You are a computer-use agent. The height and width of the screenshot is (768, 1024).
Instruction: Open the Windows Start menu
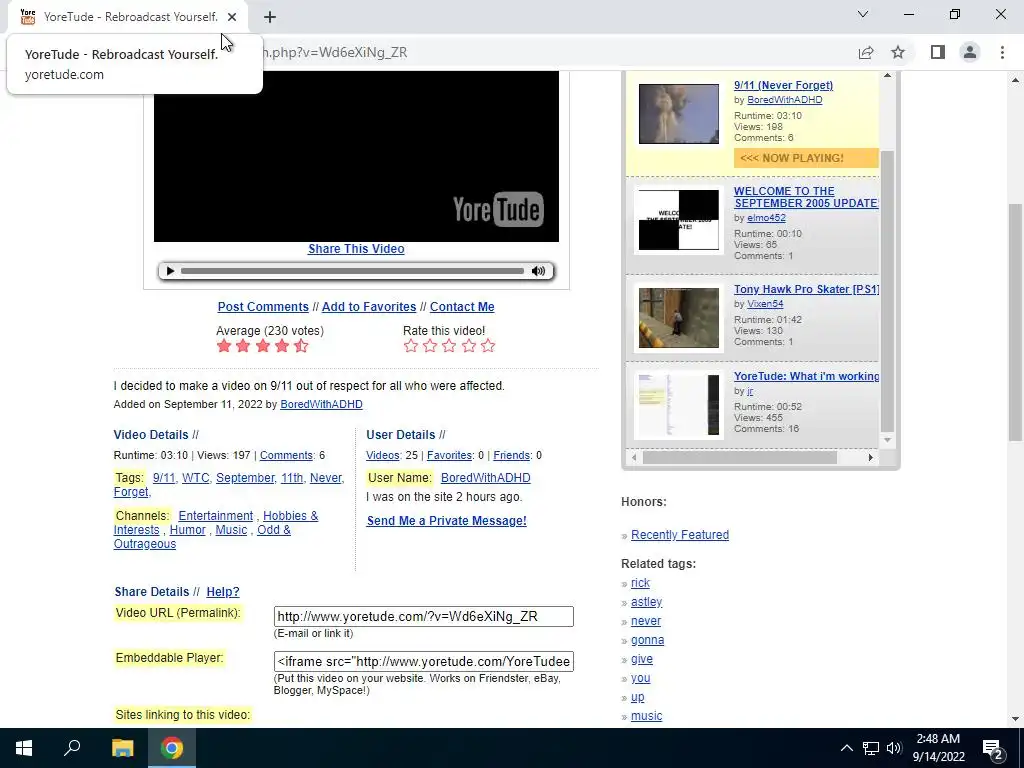click(x=24, y=748)
